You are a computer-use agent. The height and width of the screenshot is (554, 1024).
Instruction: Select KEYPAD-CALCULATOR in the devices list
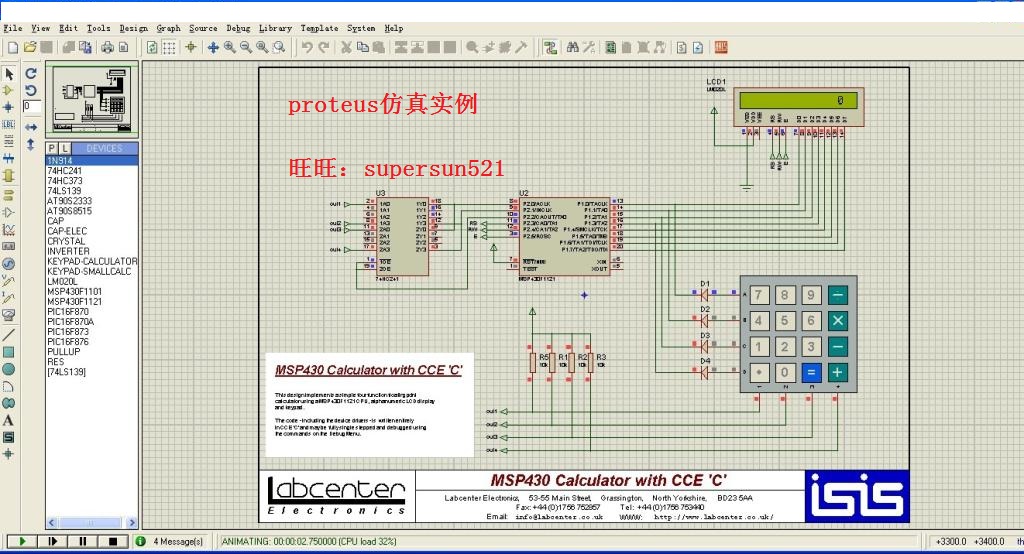tap(91, 261)
